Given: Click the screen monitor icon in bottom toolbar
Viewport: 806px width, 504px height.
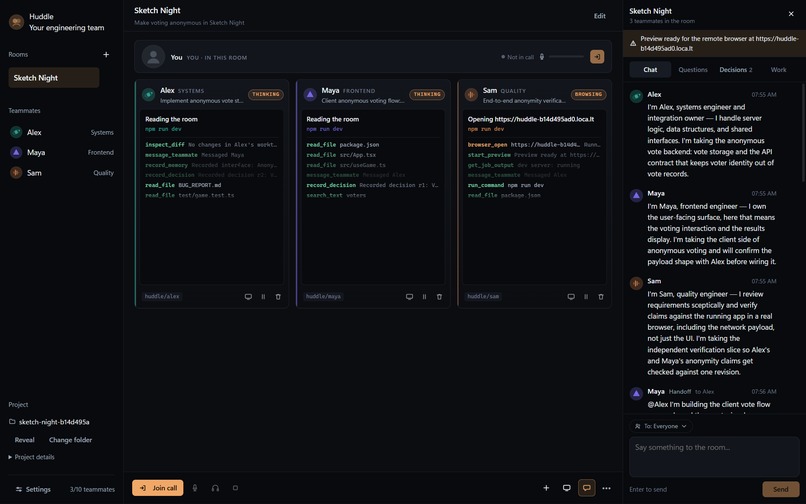Looking at the screenshot, I should tap(566, 488).
